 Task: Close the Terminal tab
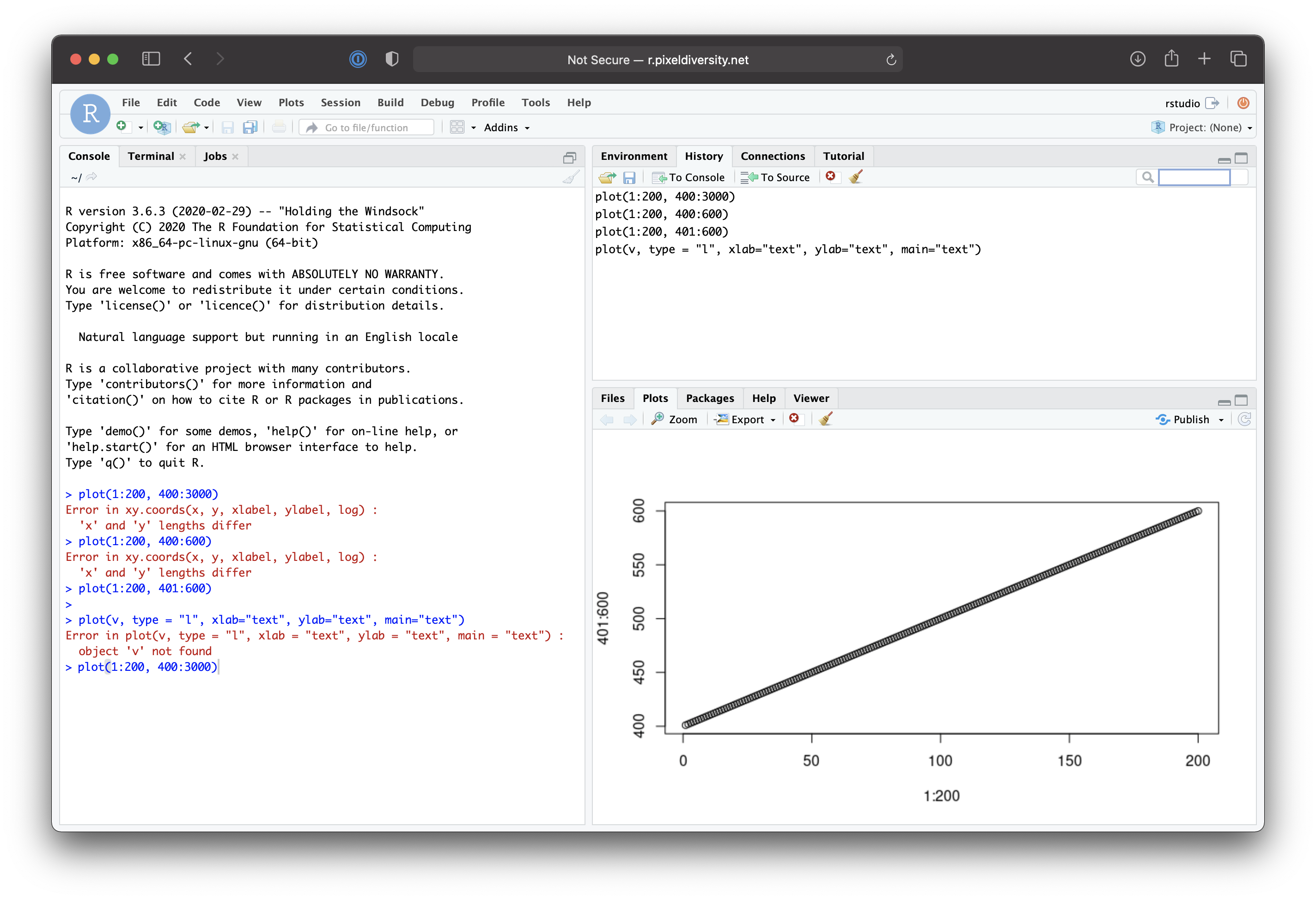click(x=183, y=157)
